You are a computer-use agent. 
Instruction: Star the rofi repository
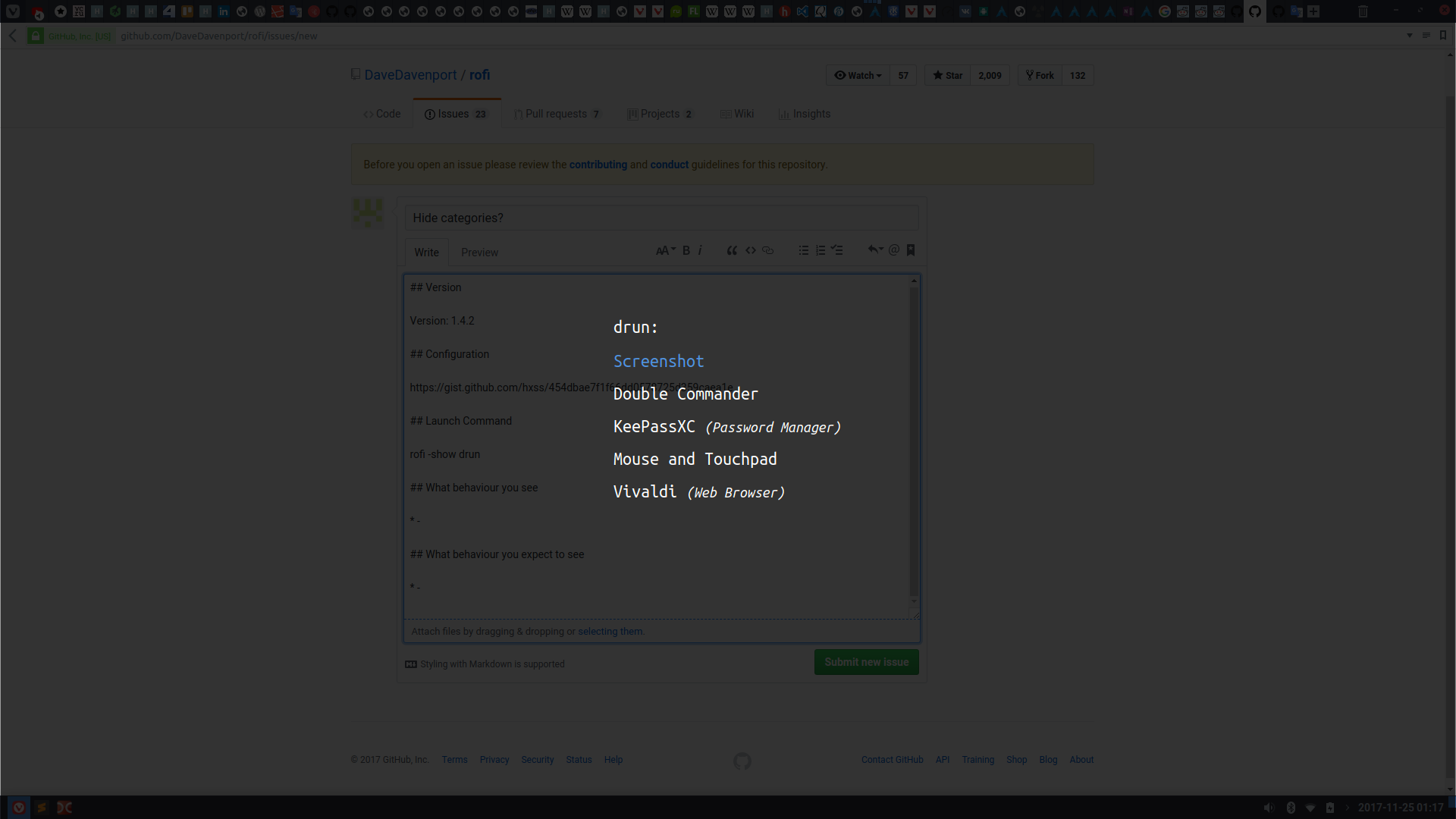[x=946, y=75]
